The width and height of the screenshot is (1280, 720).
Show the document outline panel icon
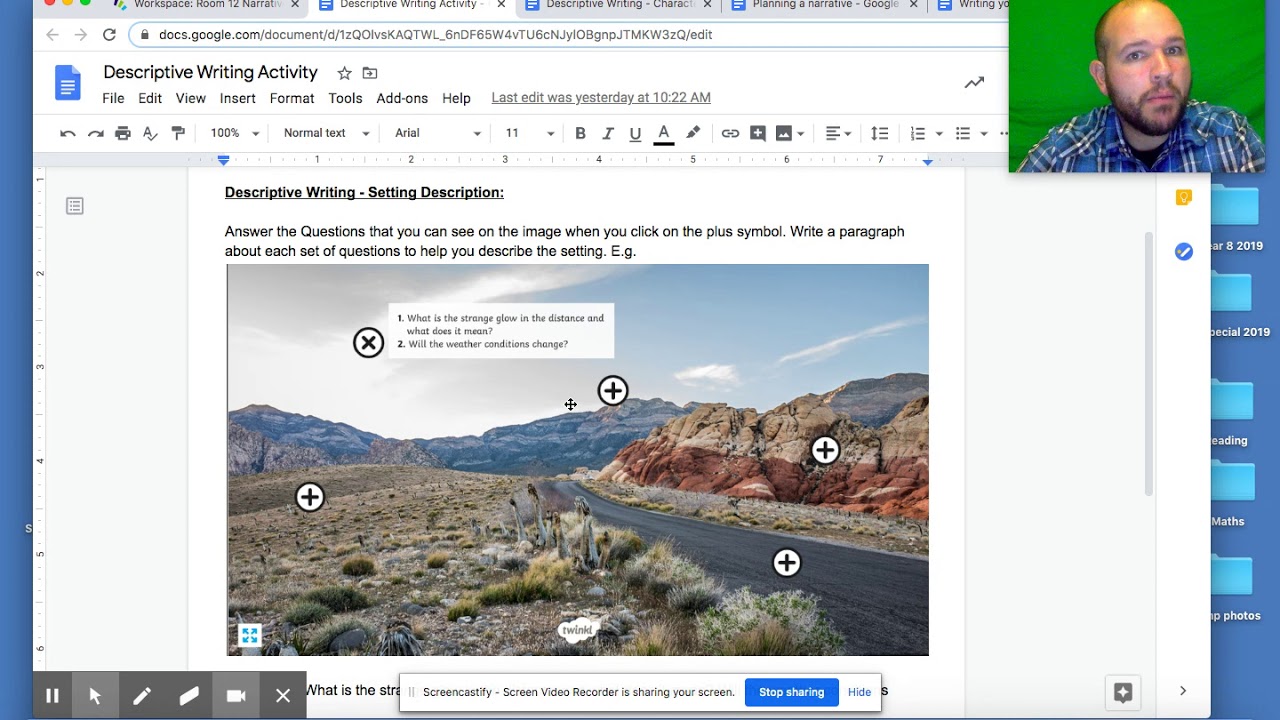[x=75, y=206]
